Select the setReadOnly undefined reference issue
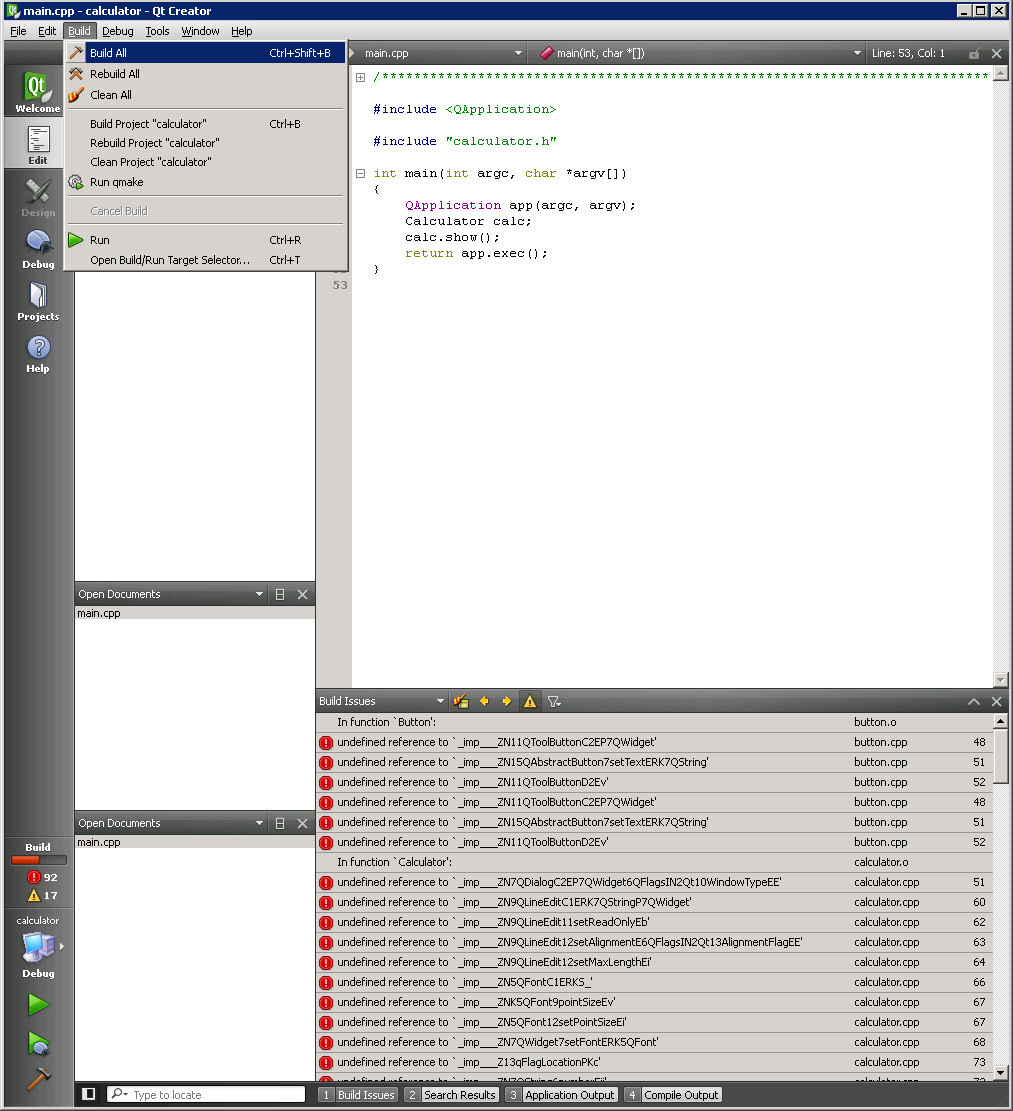Screen dimensions: 1013x1111 tap(654, 923)
